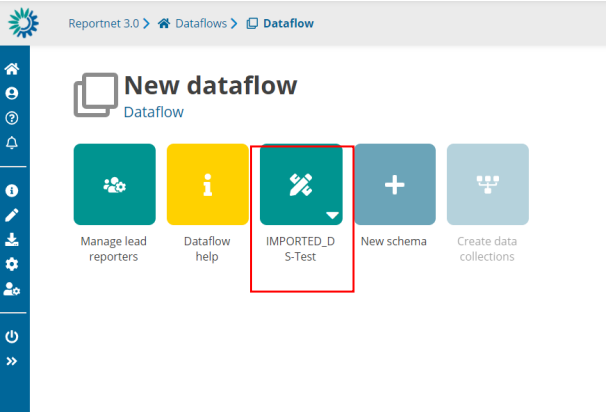The width and height of the screenshot is (608, 412).
Task: Open settings gear icon in sidebar
Action: pos(12,264)
